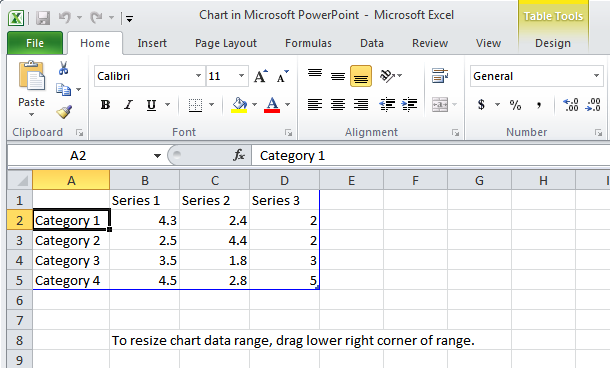Open the Fill Color palette arrow
Viewport: 610px width, 368px height.
coord(254,105)
